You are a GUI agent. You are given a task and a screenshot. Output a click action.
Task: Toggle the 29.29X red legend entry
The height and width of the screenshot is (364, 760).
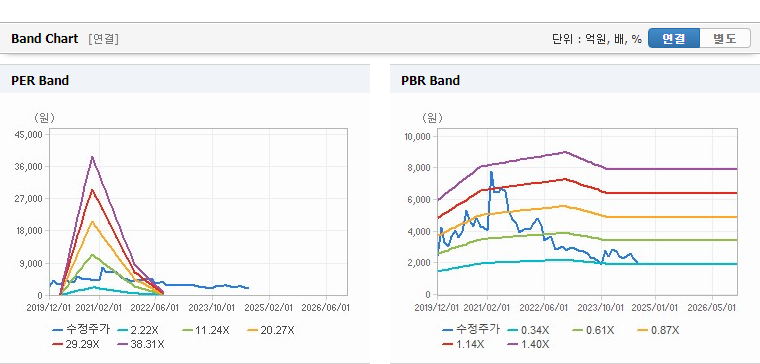point(76,344)
